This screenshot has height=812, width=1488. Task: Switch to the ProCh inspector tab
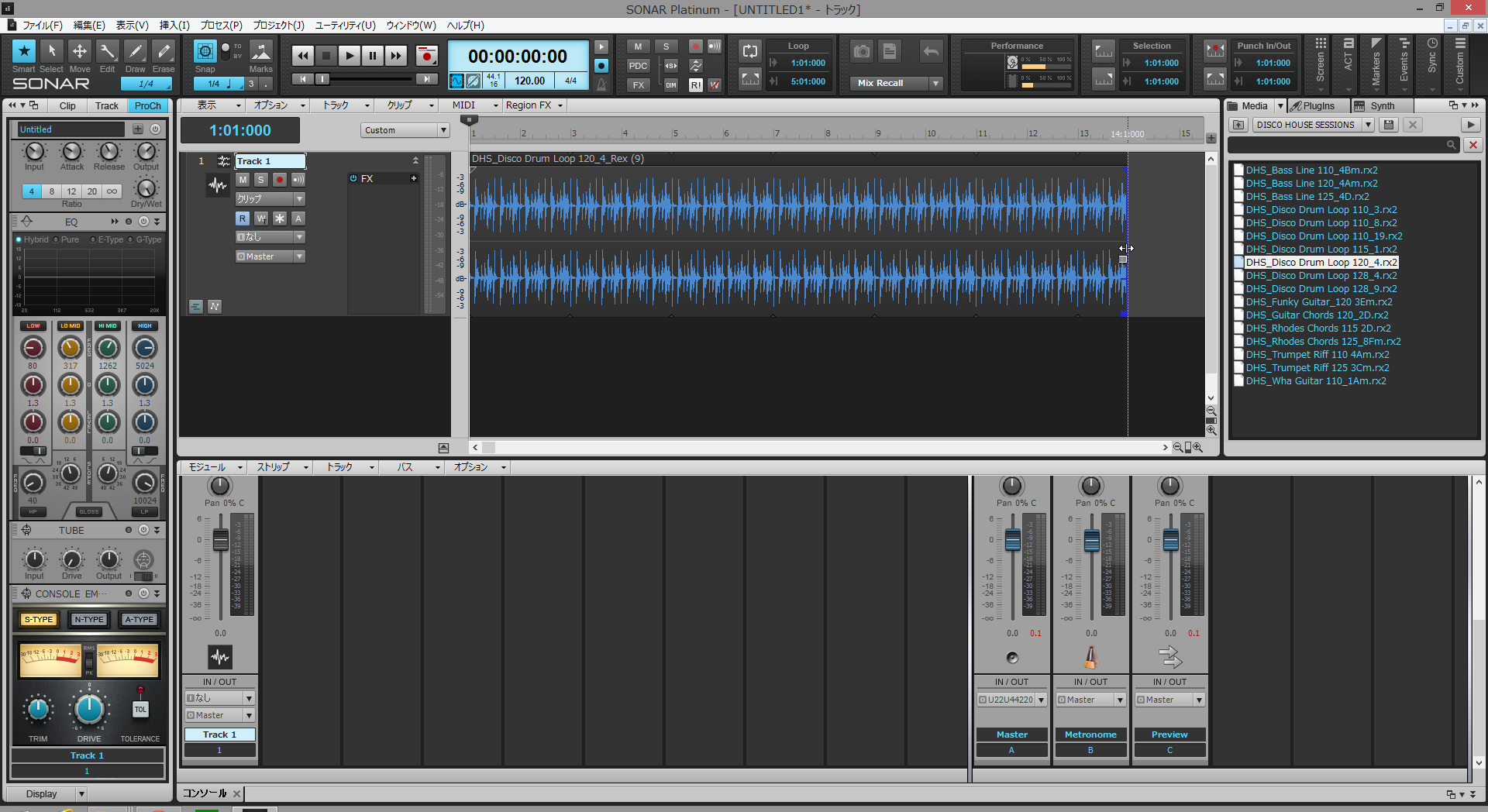[x=148, y=106]
